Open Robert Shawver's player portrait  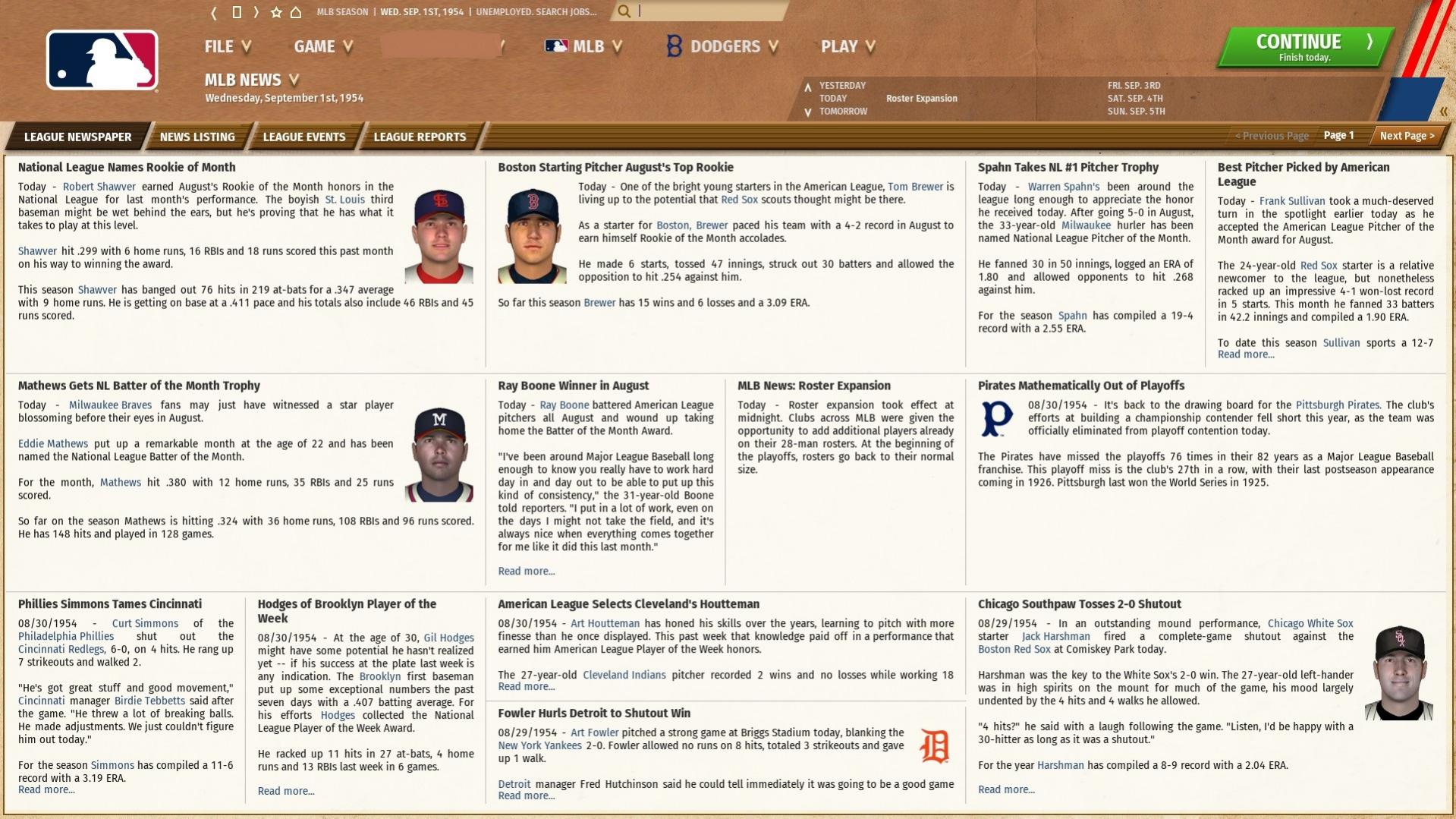point(439,236)
